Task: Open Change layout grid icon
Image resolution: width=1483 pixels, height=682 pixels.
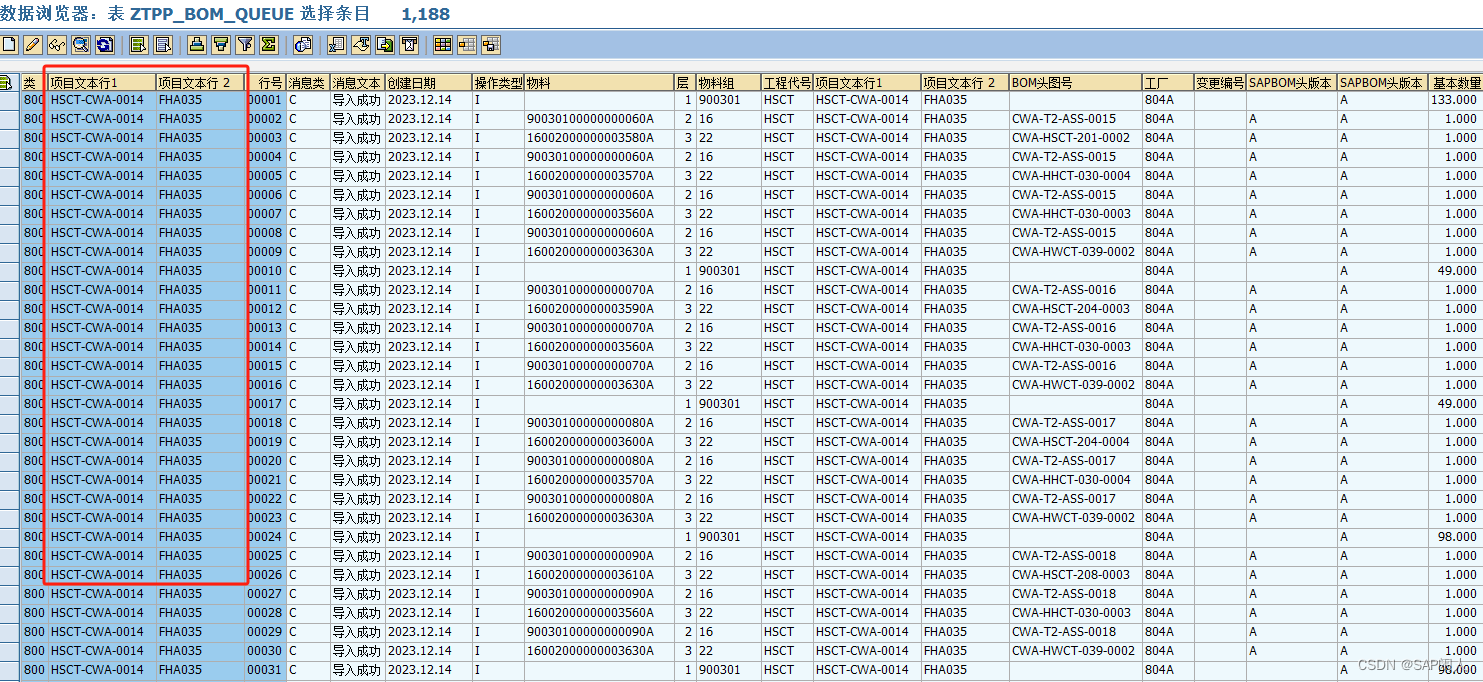Action: point(443,45)
